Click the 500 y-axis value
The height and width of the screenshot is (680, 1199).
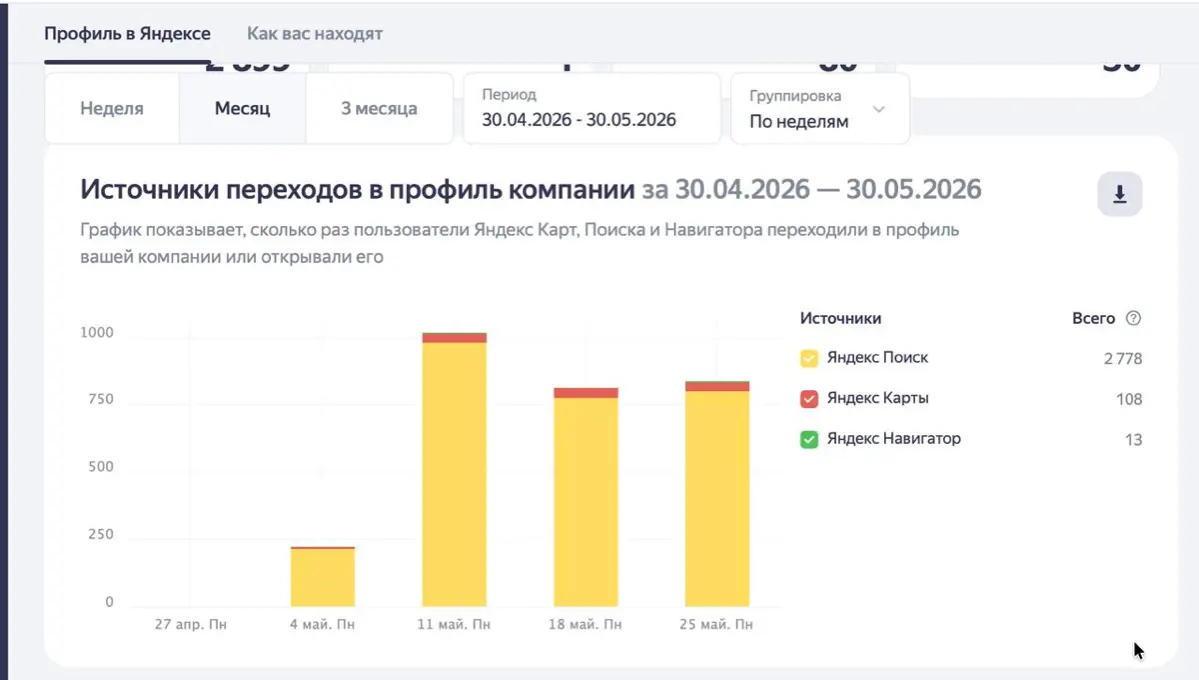click(x=100, y=467)
